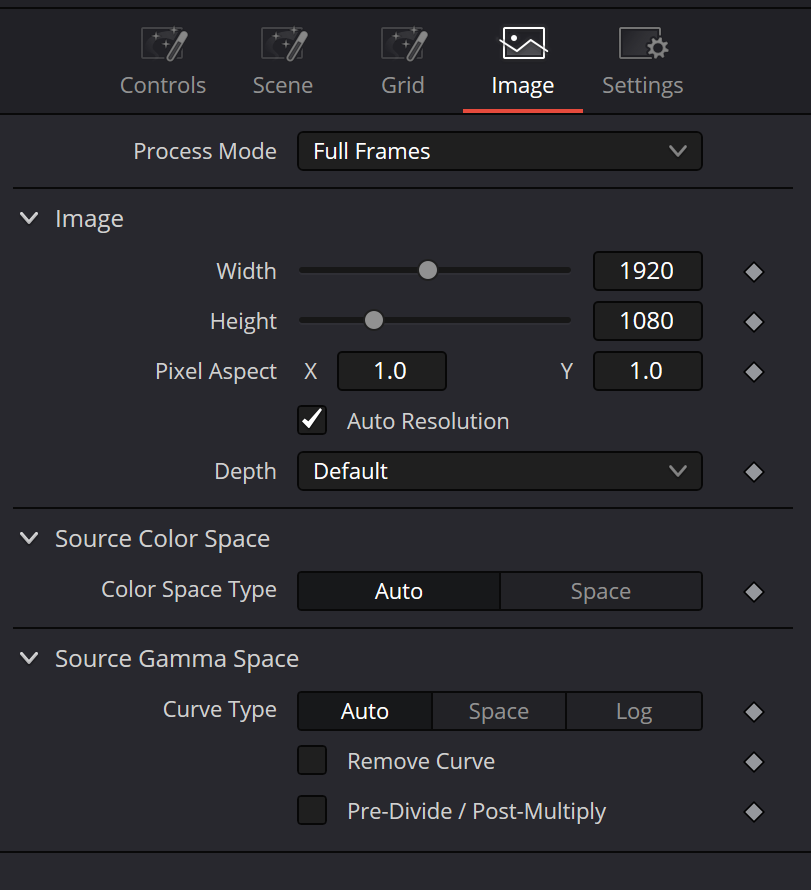The image size is (811, 890).
Task: Click the Width keyframe diamond
Action: (x=754, y=272)
